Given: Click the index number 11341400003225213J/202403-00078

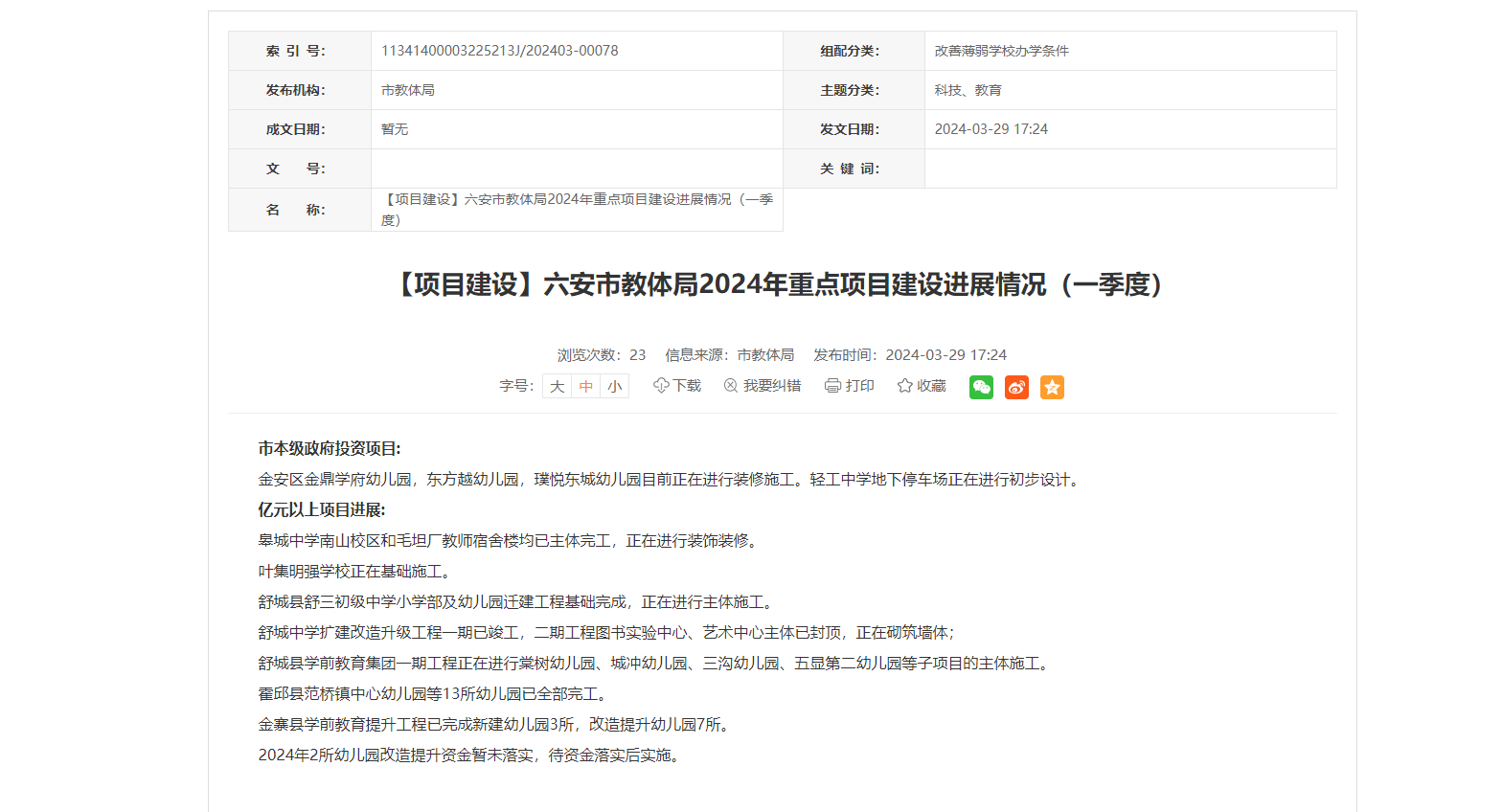Looking at the screenshot, I should click(x=499, y=51).
